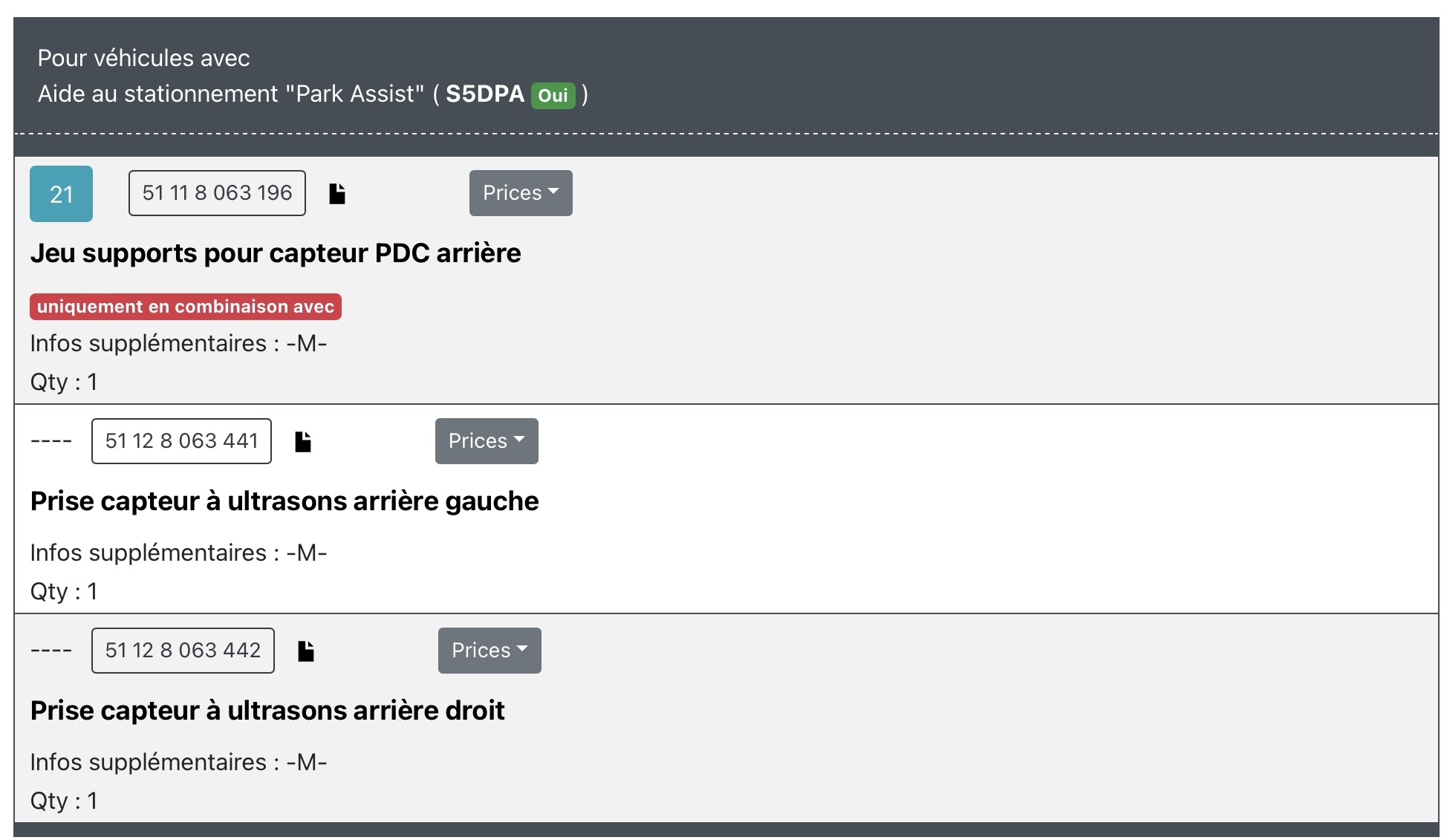The image size is (1444, 840).
Task: Select part number 51 12 8 063 442
Action: [x=183, y=651]
